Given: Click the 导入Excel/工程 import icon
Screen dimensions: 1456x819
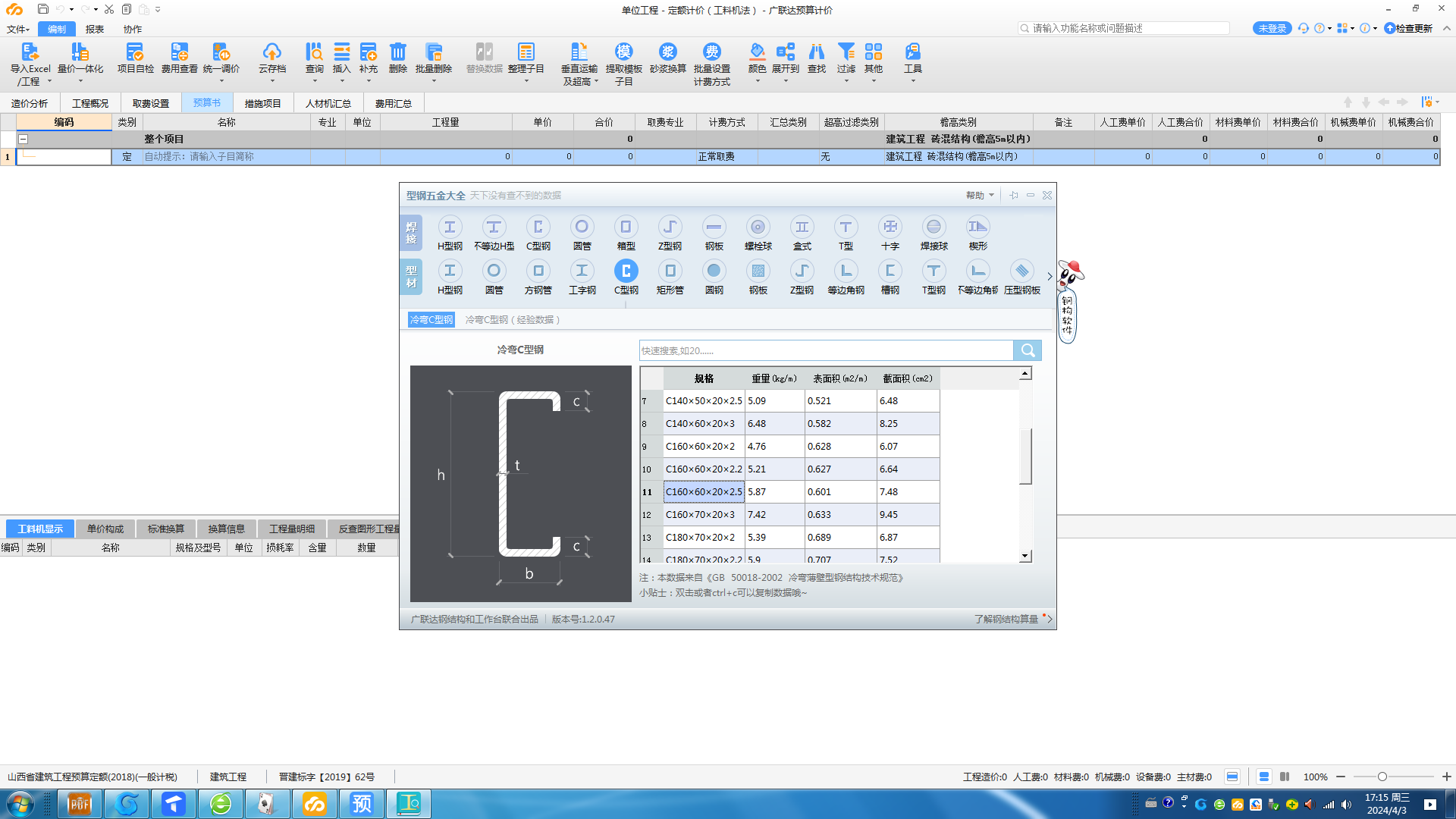Looking at the screenshot, I should pyautogui.click(x=30, y=52).
